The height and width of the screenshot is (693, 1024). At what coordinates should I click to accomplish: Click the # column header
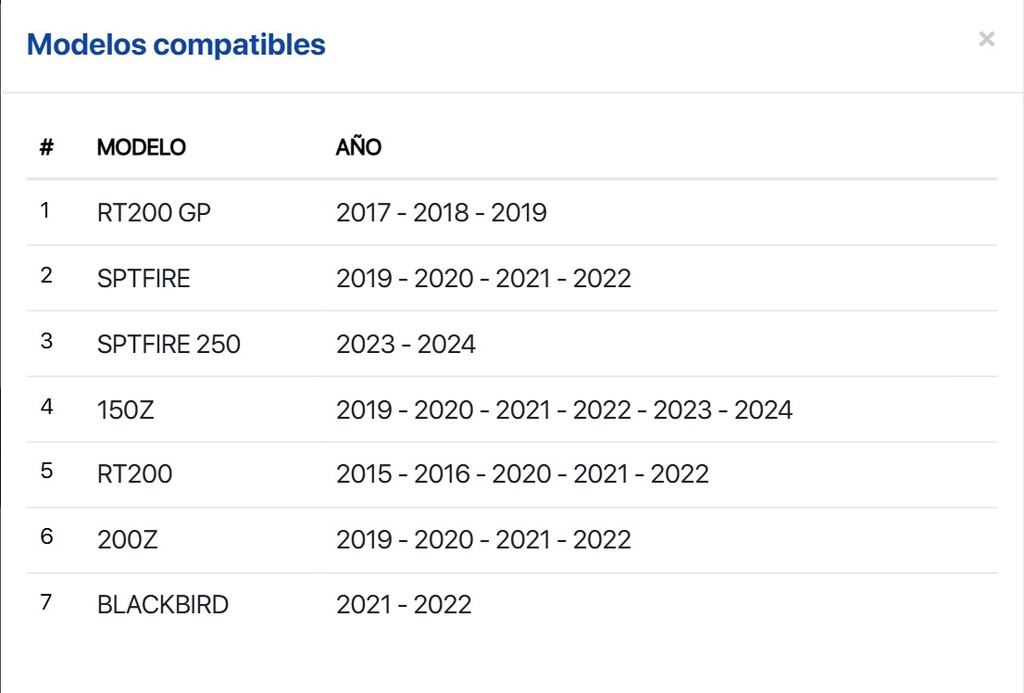click(x=46, y=147)
